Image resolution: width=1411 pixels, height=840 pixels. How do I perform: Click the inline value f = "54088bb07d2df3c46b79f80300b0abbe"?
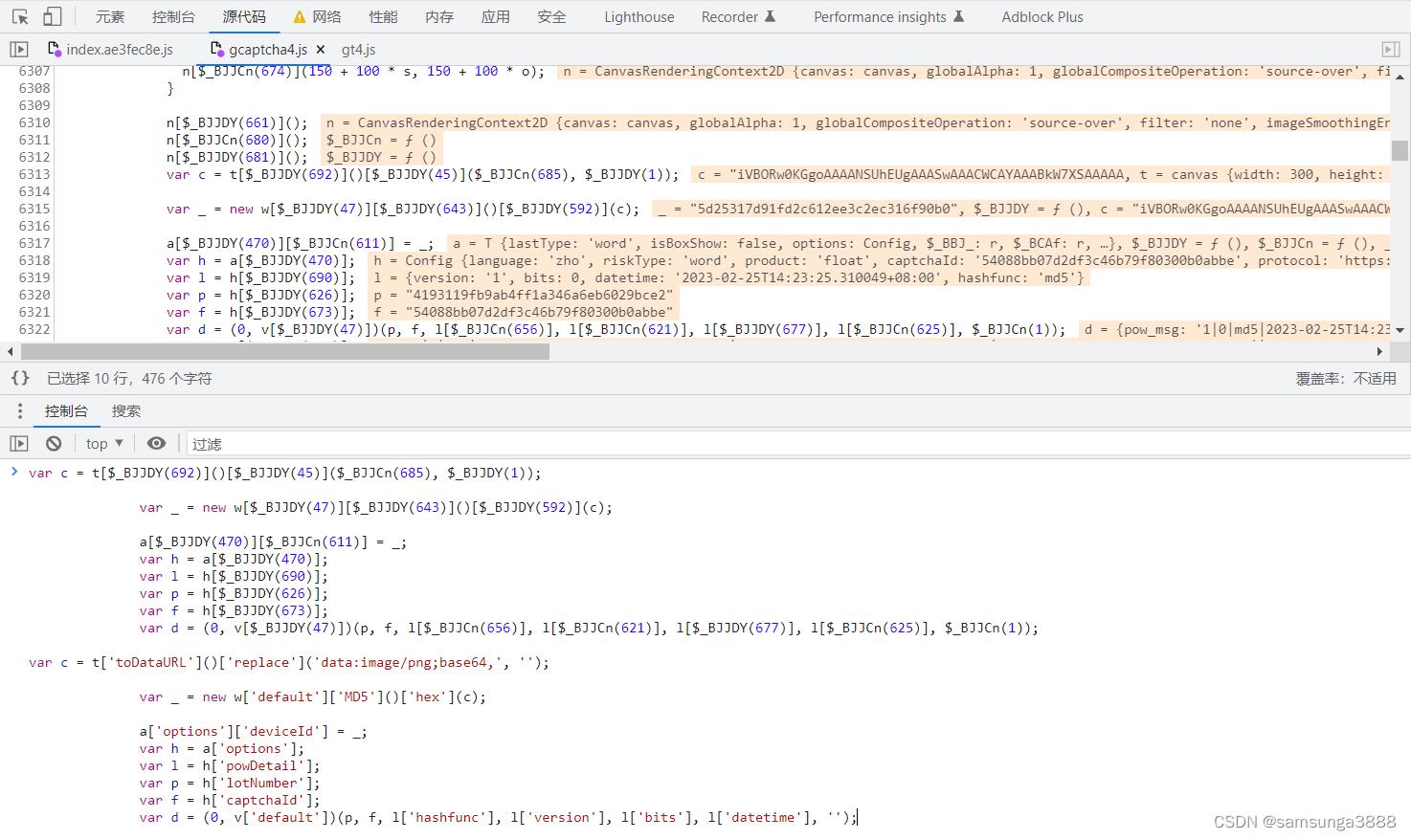tap(524, 312)
